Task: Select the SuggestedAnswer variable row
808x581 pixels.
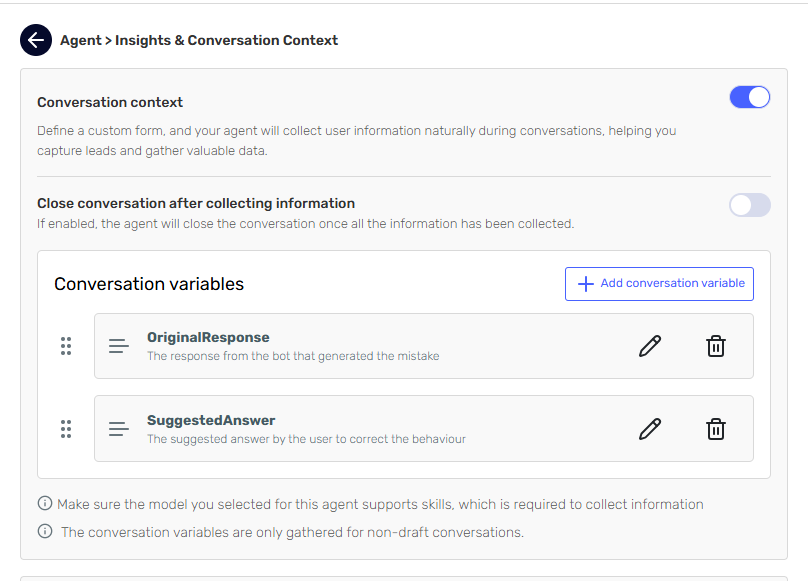Action: [x=400, y=429]
